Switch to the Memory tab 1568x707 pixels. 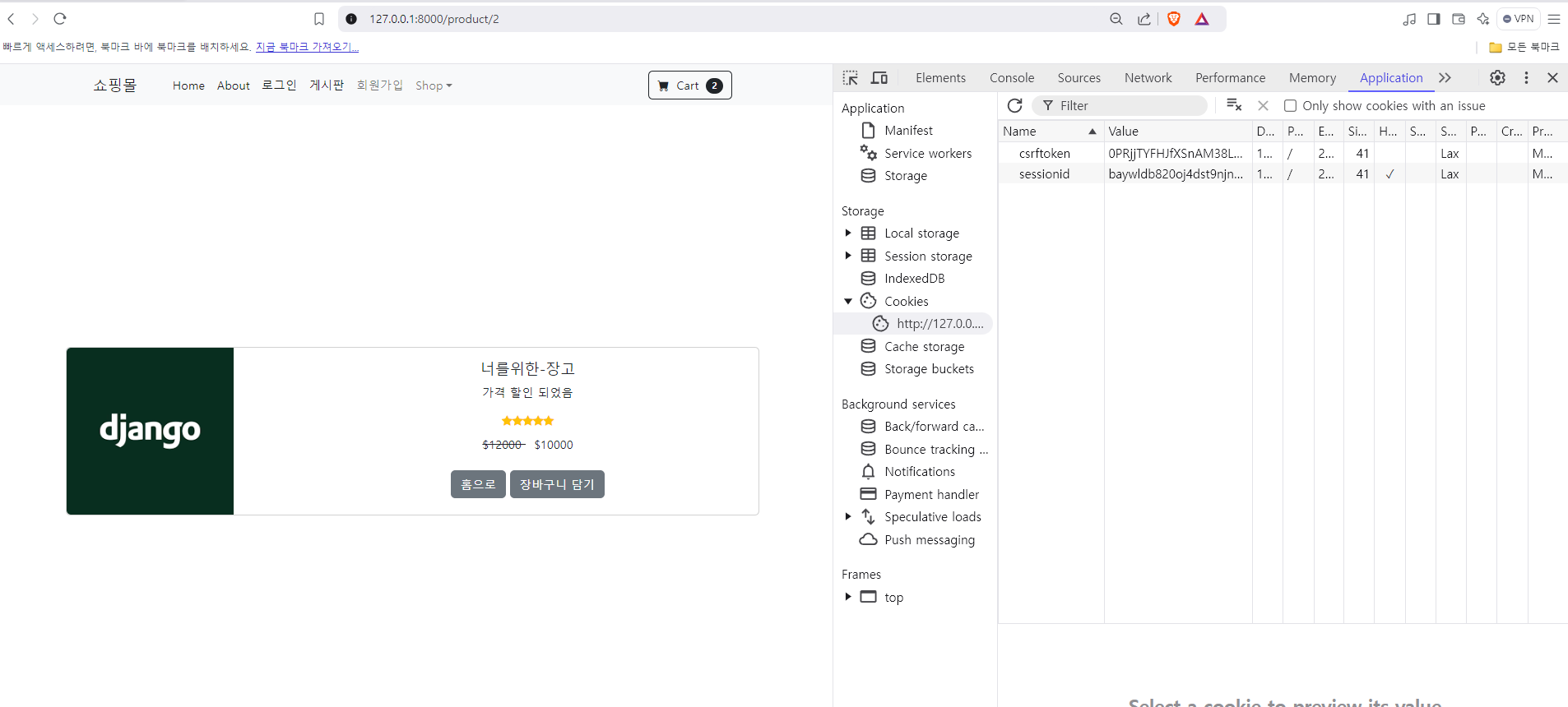point(1312,77)
